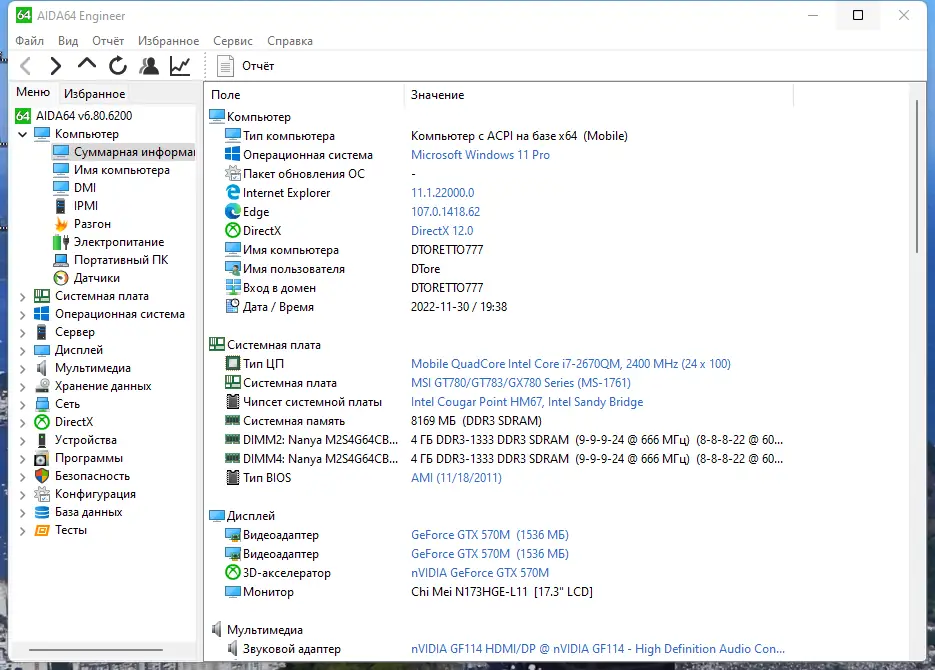The width and height of the screenshot is (935, 670).
Task: Click the GeForce GTX 570M link
Action: pos(460,534)
